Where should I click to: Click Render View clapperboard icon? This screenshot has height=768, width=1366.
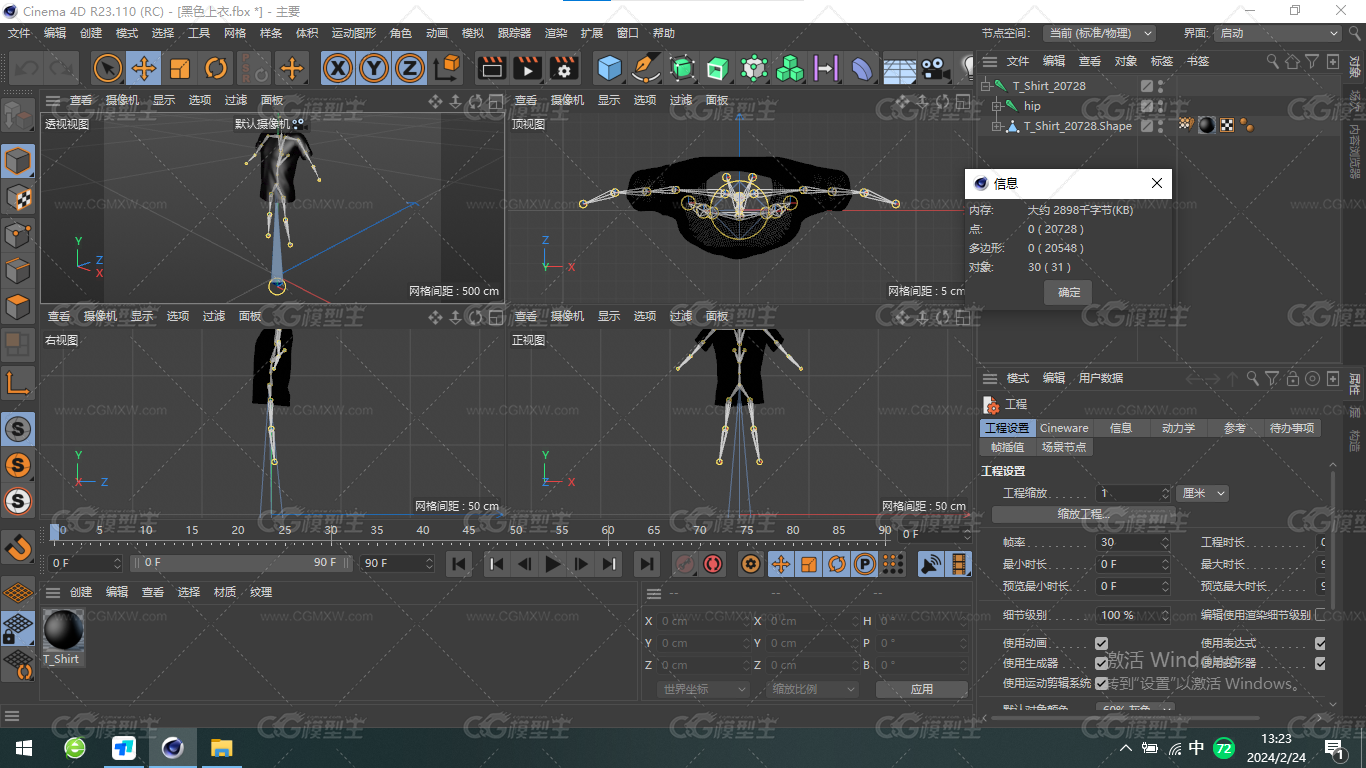coord(491,68)
